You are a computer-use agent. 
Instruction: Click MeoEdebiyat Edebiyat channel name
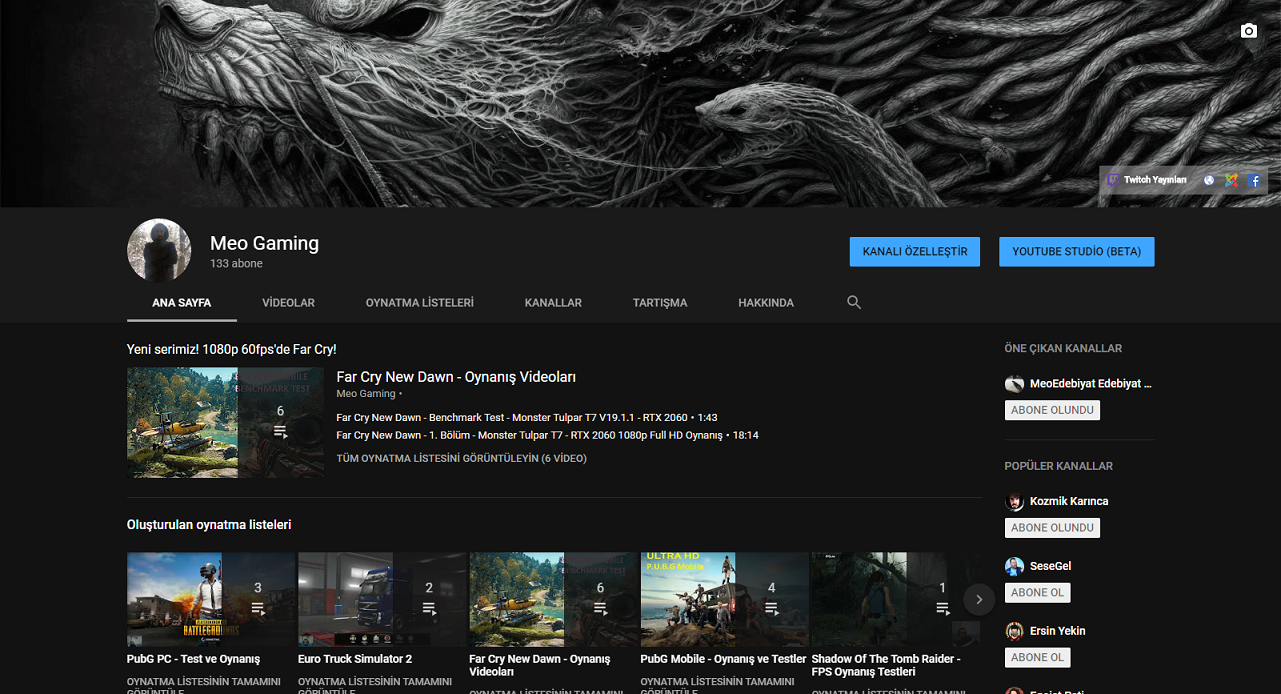pos(1091,384)
